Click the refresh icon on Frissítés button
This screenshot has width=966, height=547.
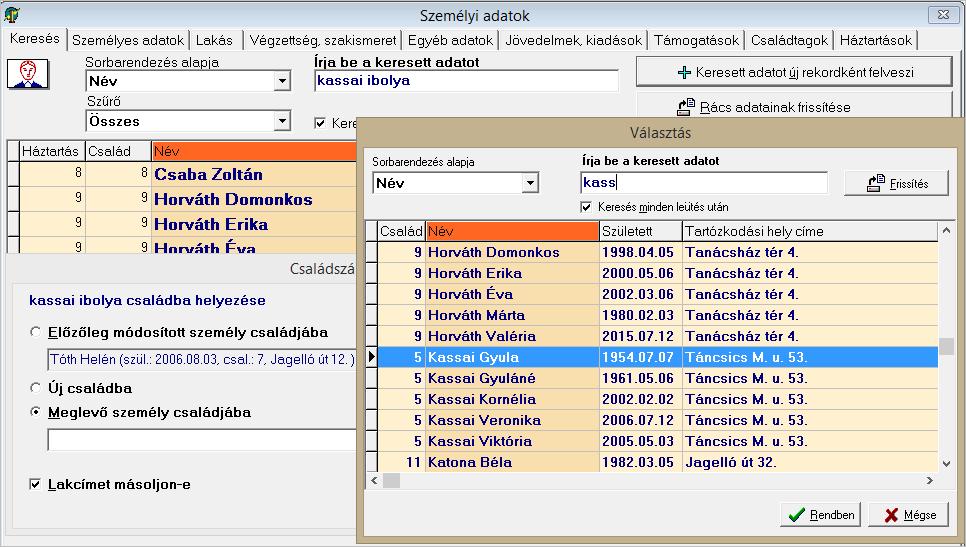tap(876, 183)
